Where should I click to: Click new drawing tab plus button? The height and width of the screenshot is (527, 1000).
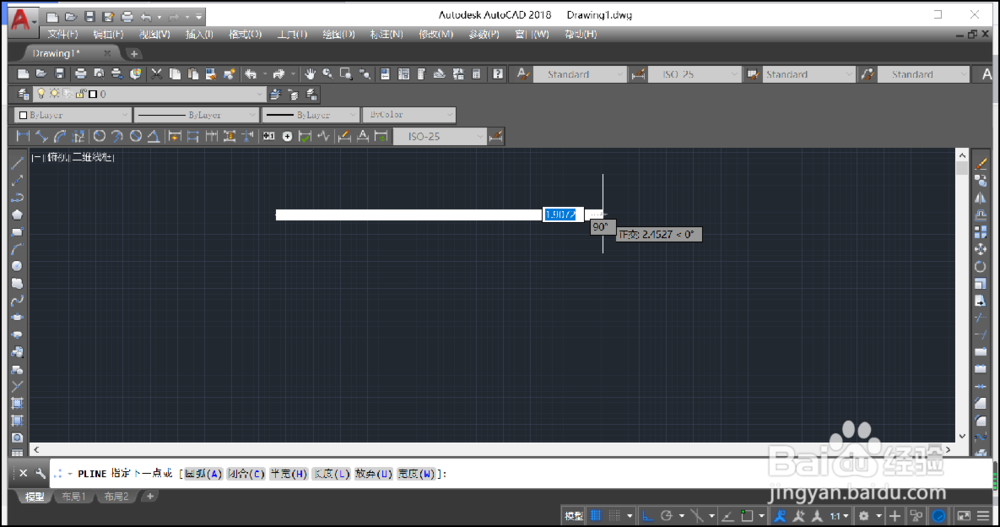click(x=134, y=54)
